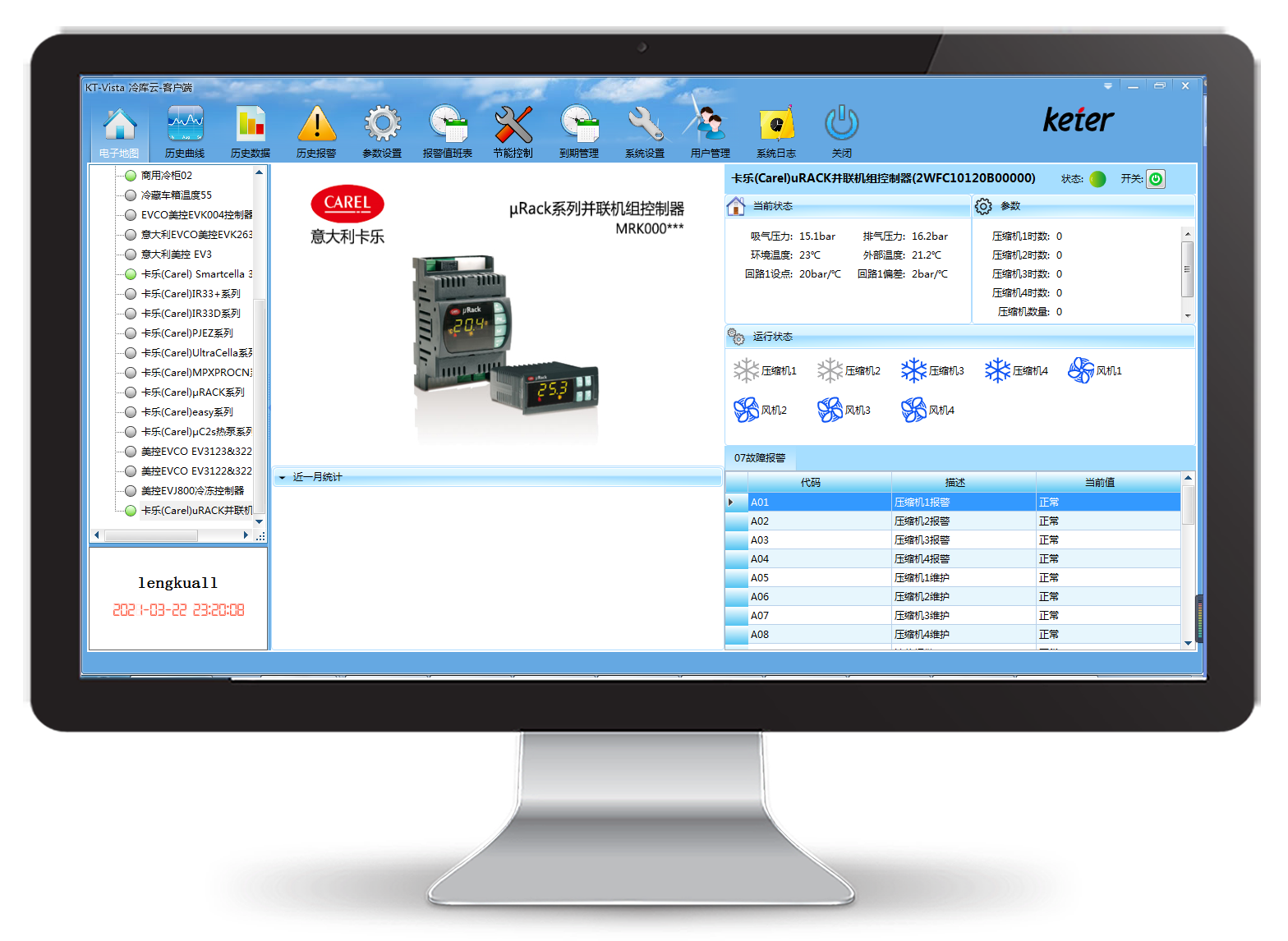1288x941 pixels.
Task: Select the 冷藏车箱温度55 device radio
Action: click(x=131, y=195)
